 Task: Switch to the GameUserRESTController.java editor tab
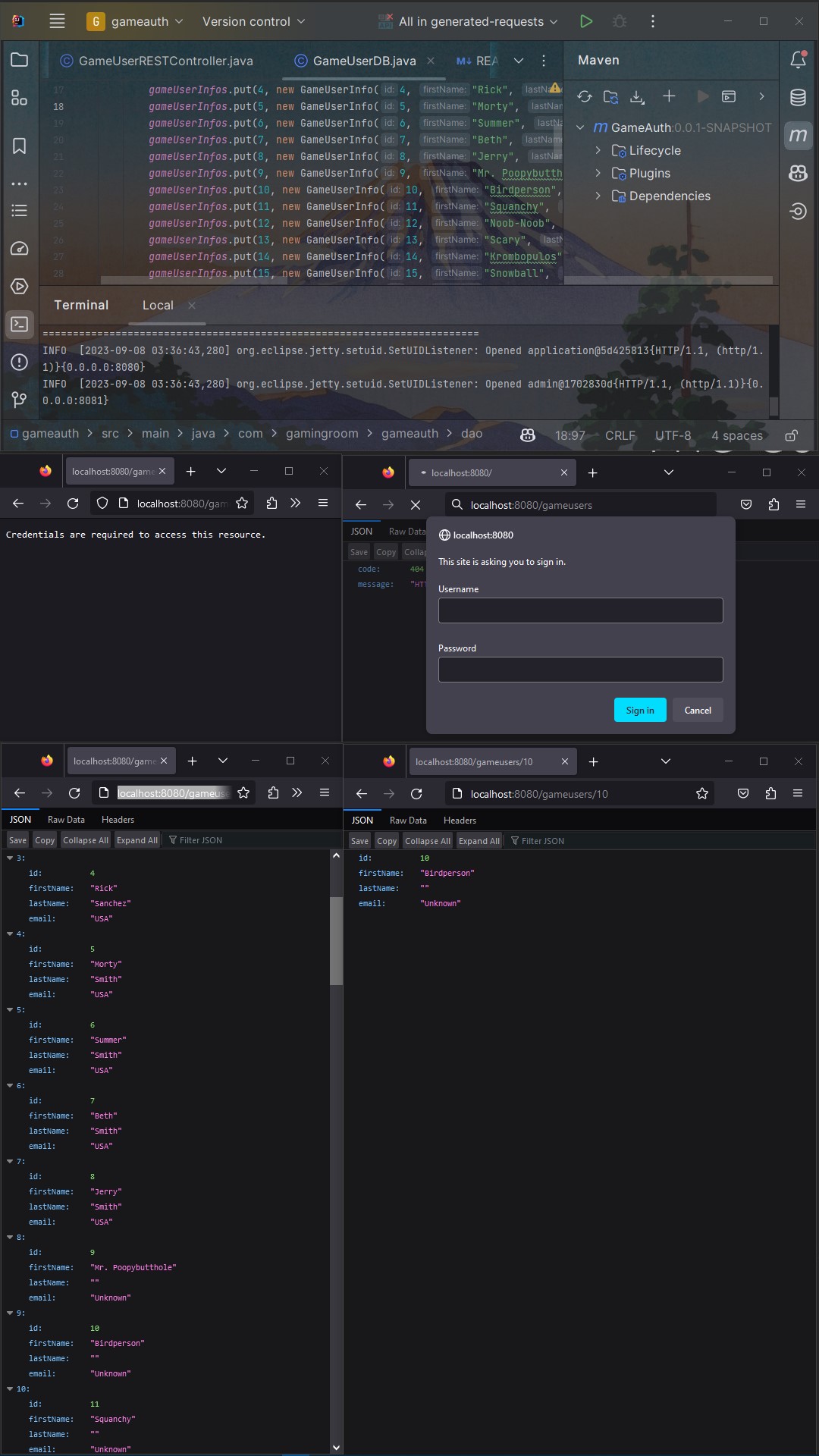[165, 61]
